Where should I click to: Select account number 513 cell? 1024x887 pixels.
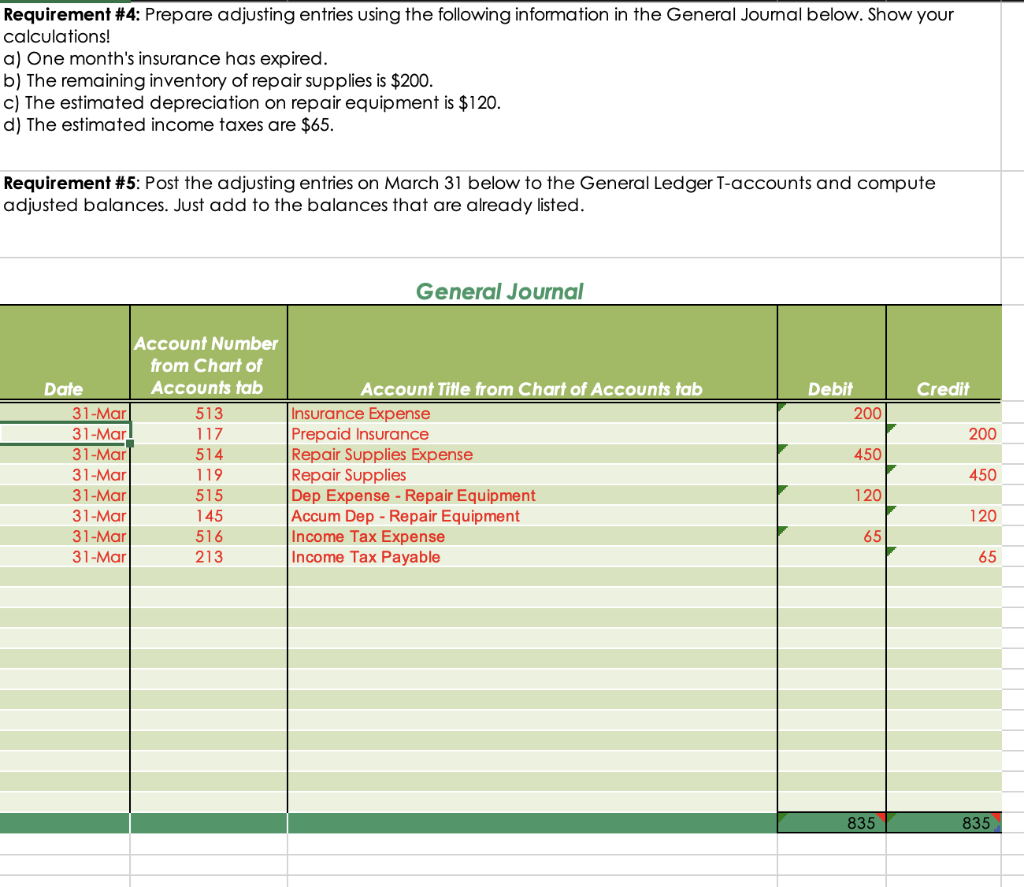point(207,413)
